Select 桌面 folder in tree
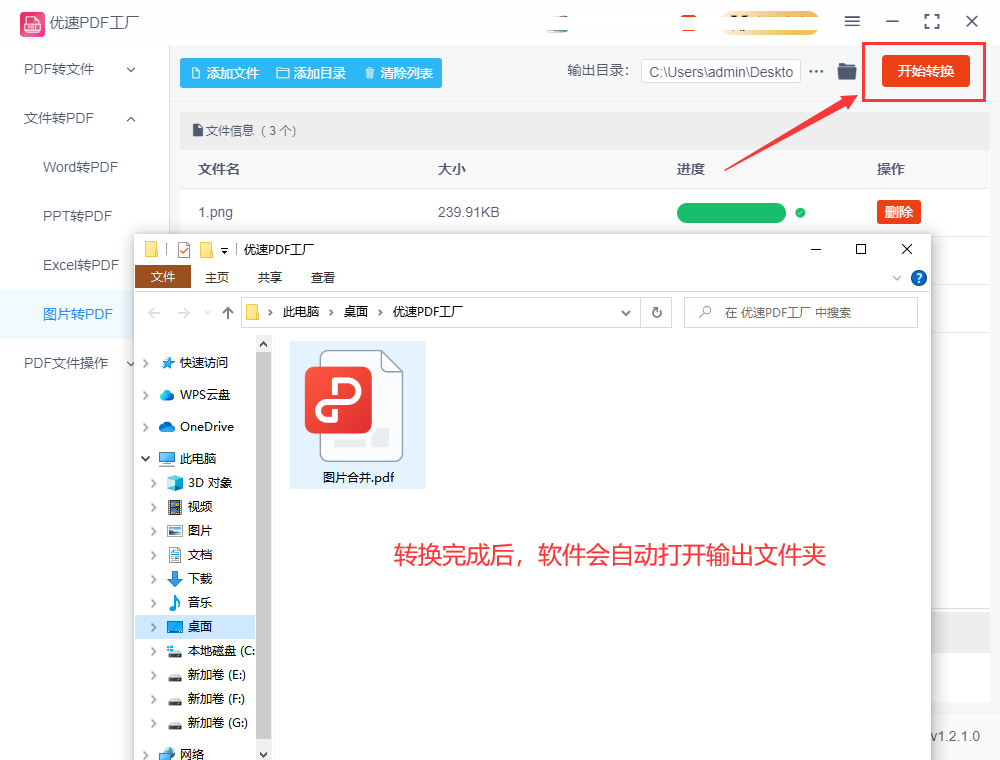1000x760 pixels. [195, 627]
